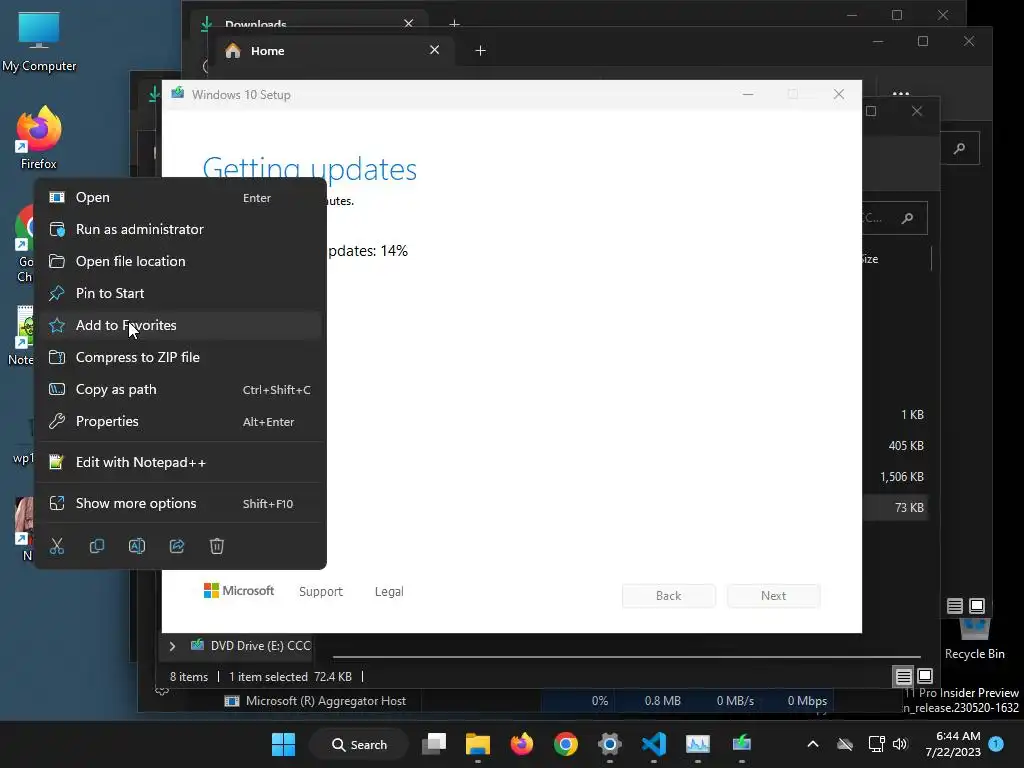Image resolution: width=1024 pixels, height=768 pixels.
Task: Click the Copy icon in context menu
Action: (x=97, y=546)
